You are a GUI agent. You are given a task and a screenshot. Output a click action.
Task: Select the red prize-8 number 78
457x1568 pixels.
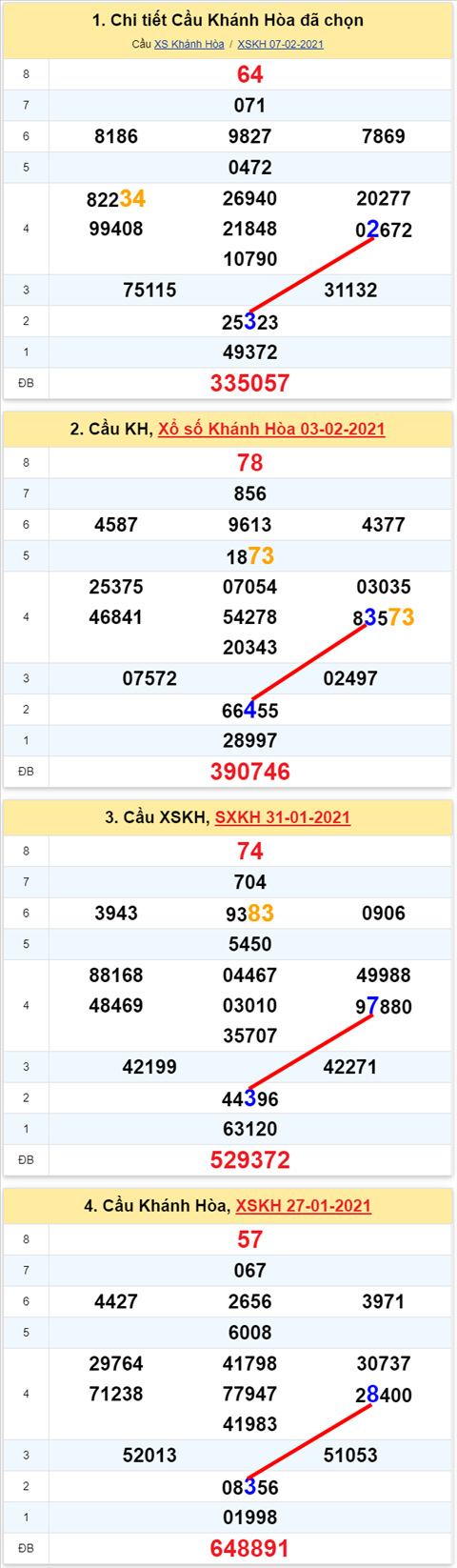249,463
